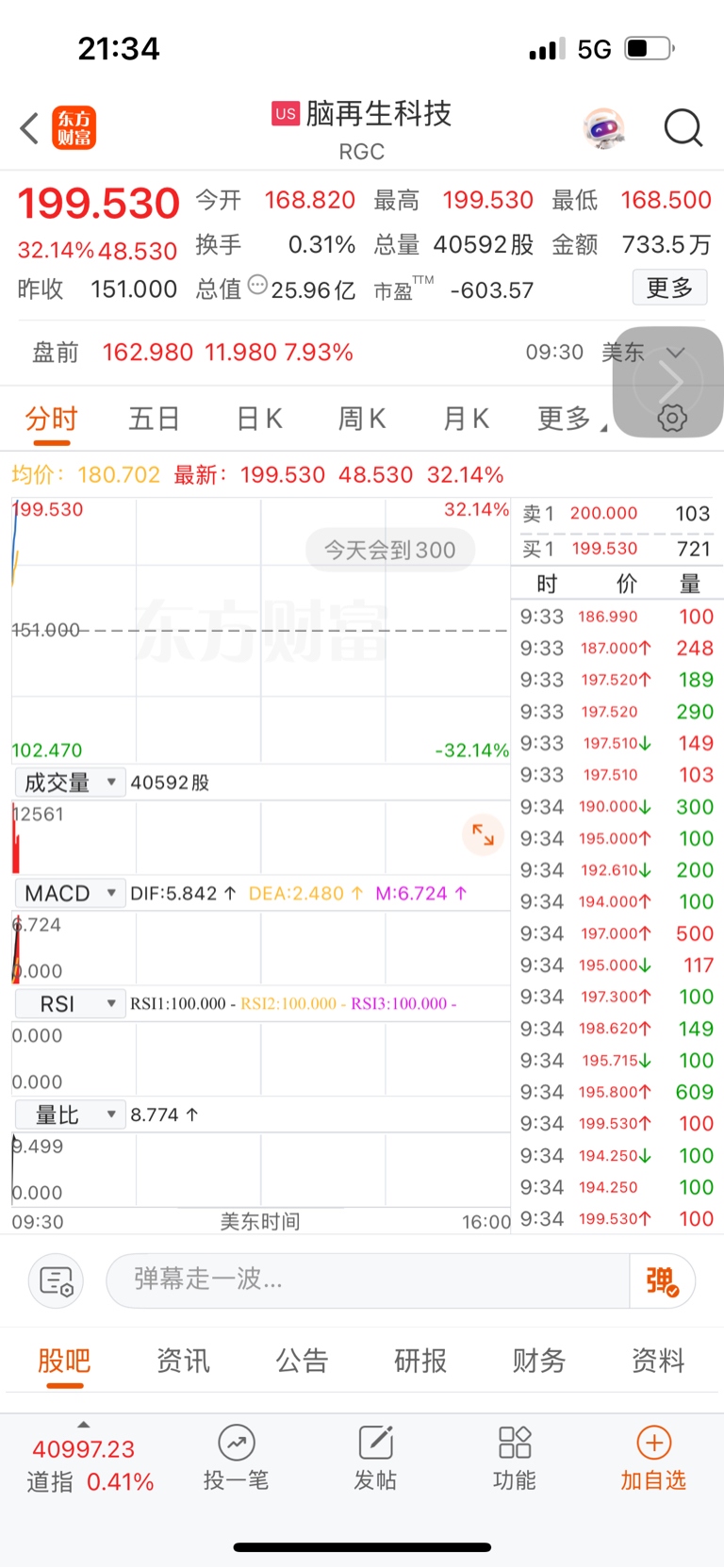This screenshot has height=1568, width=724.
Task: Open the 公告 tab
Action: [x=302, y=1361]
